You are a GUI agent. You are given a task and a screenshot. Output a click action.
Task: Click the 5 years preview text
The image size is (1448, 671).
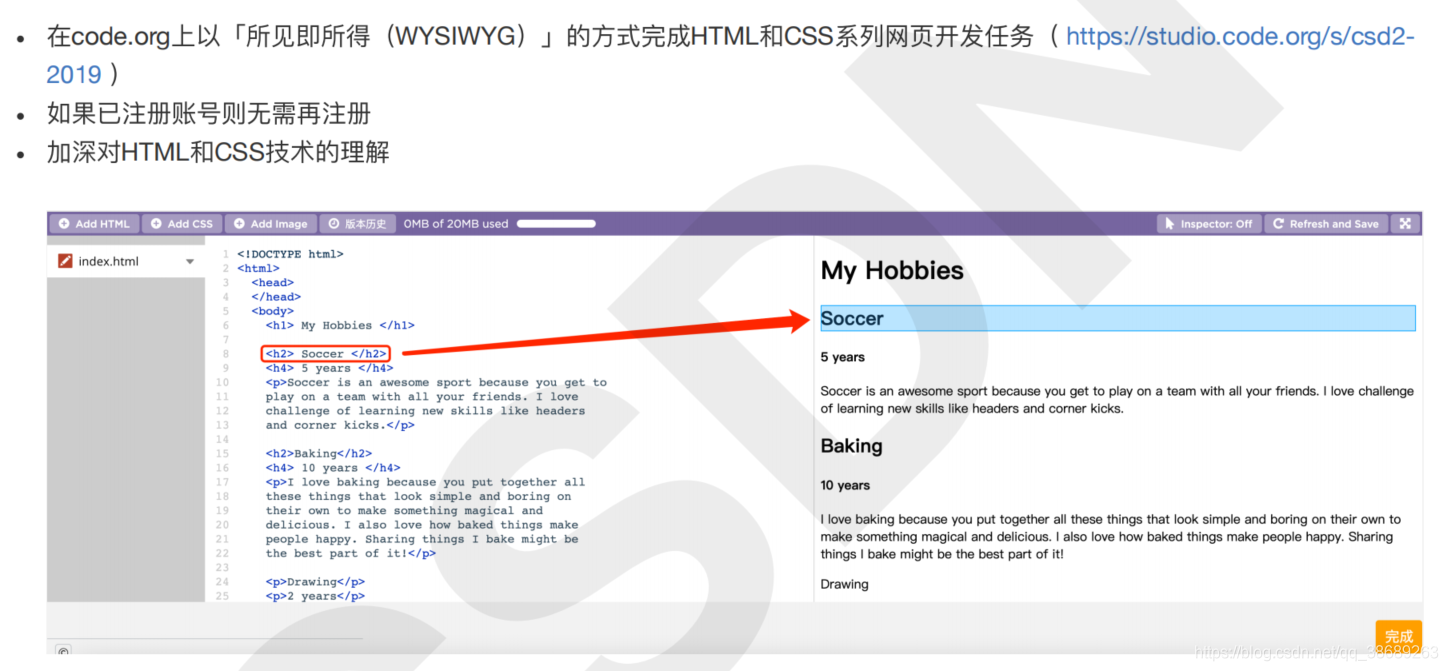pos(843,357)
